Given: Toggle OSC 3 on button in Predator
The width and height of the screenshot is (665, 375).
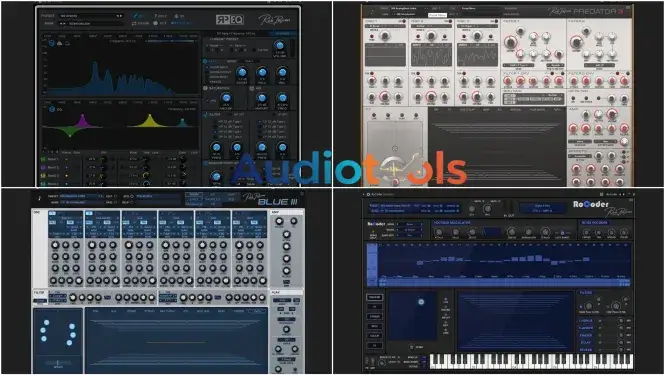Looking at the screenshot, I should [x=495, y=21].
